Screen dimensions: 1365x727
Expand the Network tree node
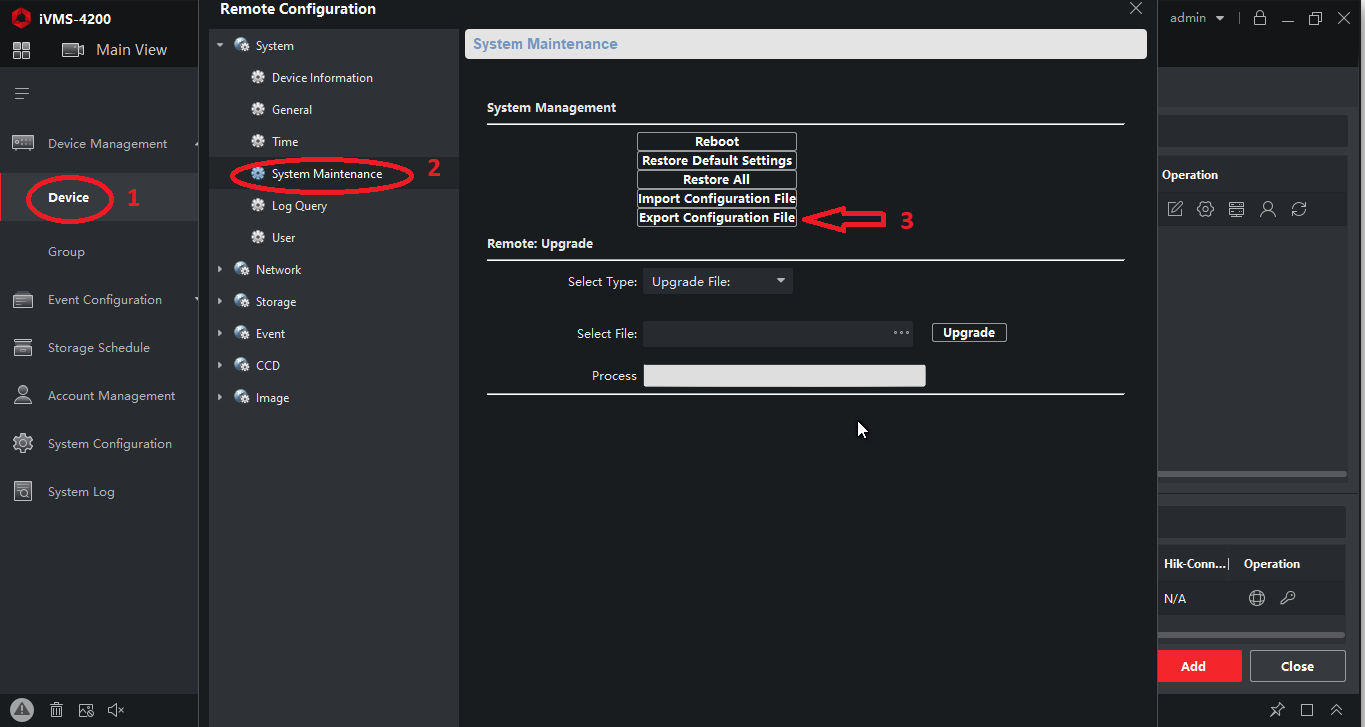[x=220, y=270]
